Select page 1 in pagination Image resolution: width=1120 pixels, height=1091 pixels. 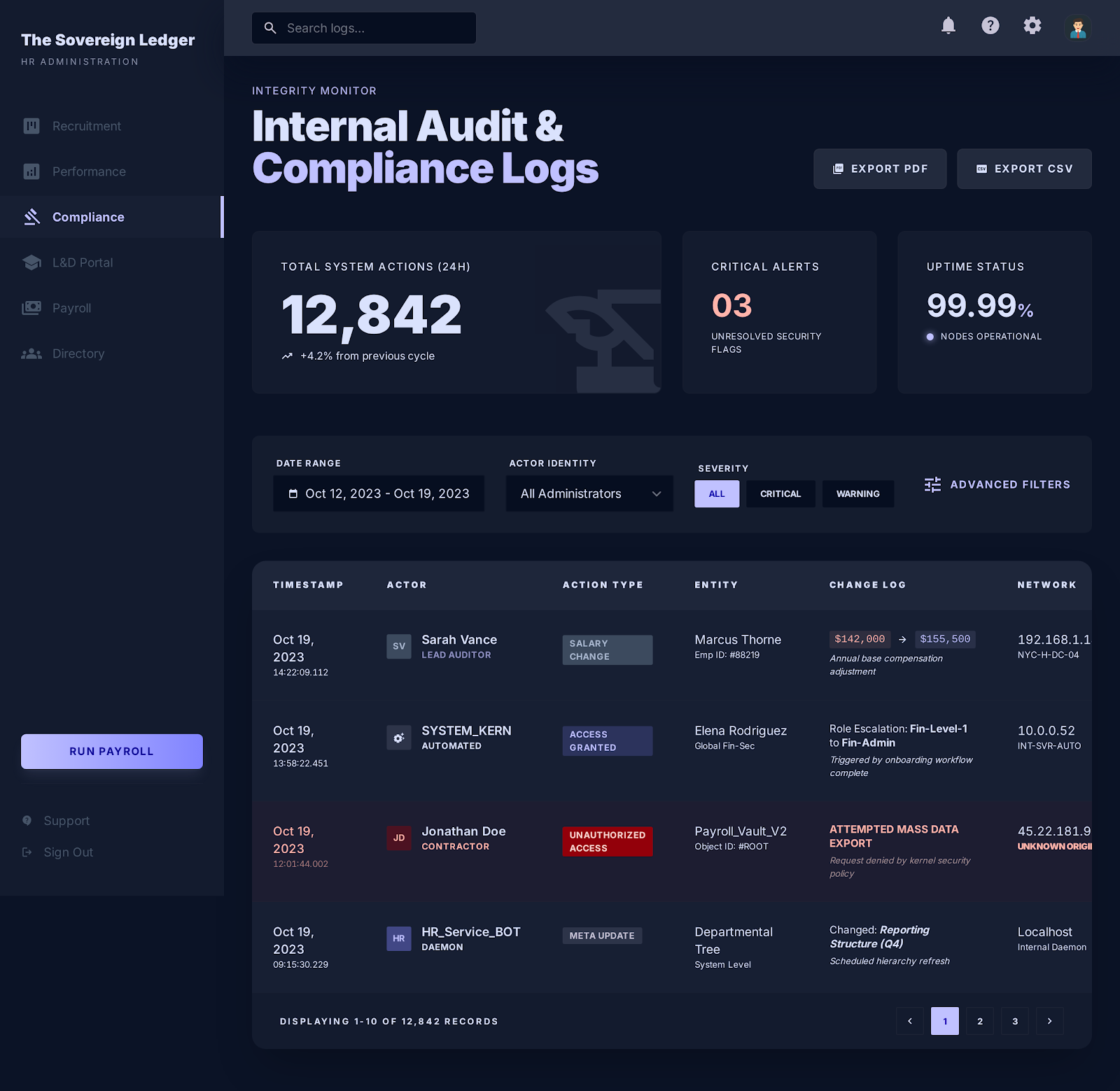click(x=945, y=1021)
